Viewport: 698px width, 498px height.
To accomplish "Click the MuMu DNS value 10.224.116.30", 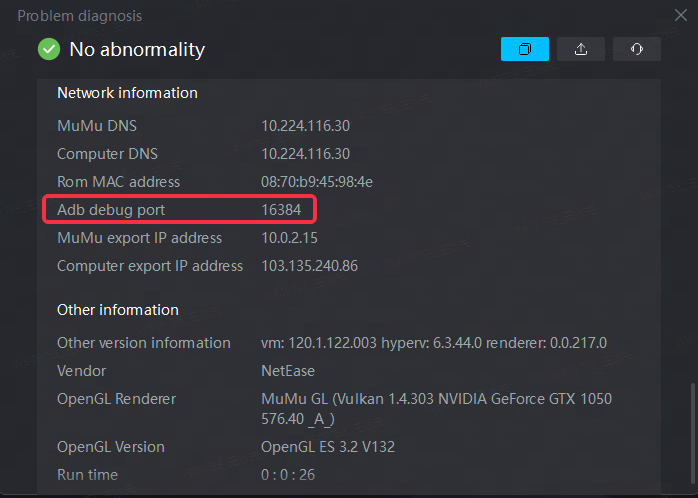I will [x=305, y=126].
